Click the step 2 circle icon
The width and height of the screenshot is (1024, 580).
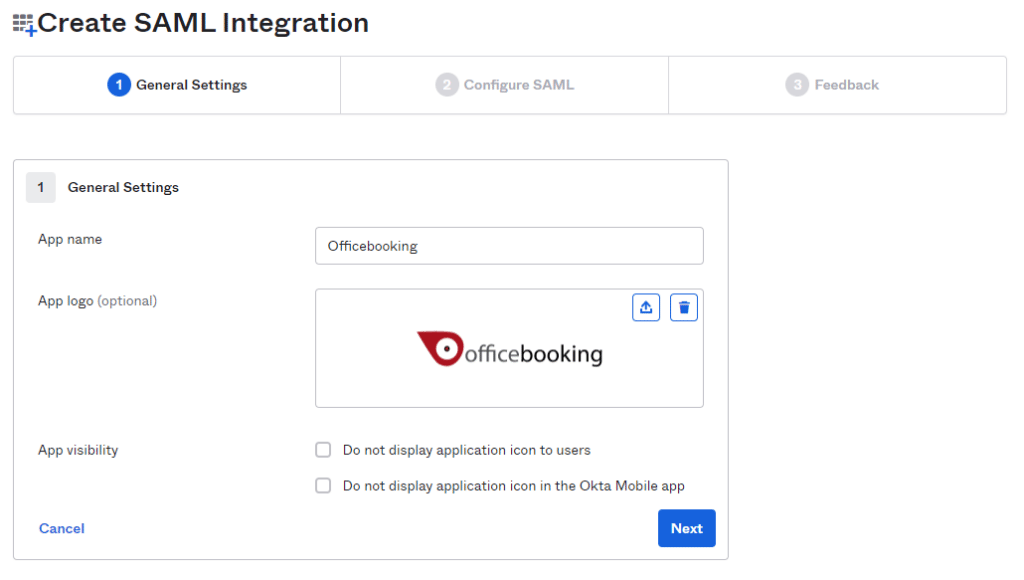pos(447,85)
